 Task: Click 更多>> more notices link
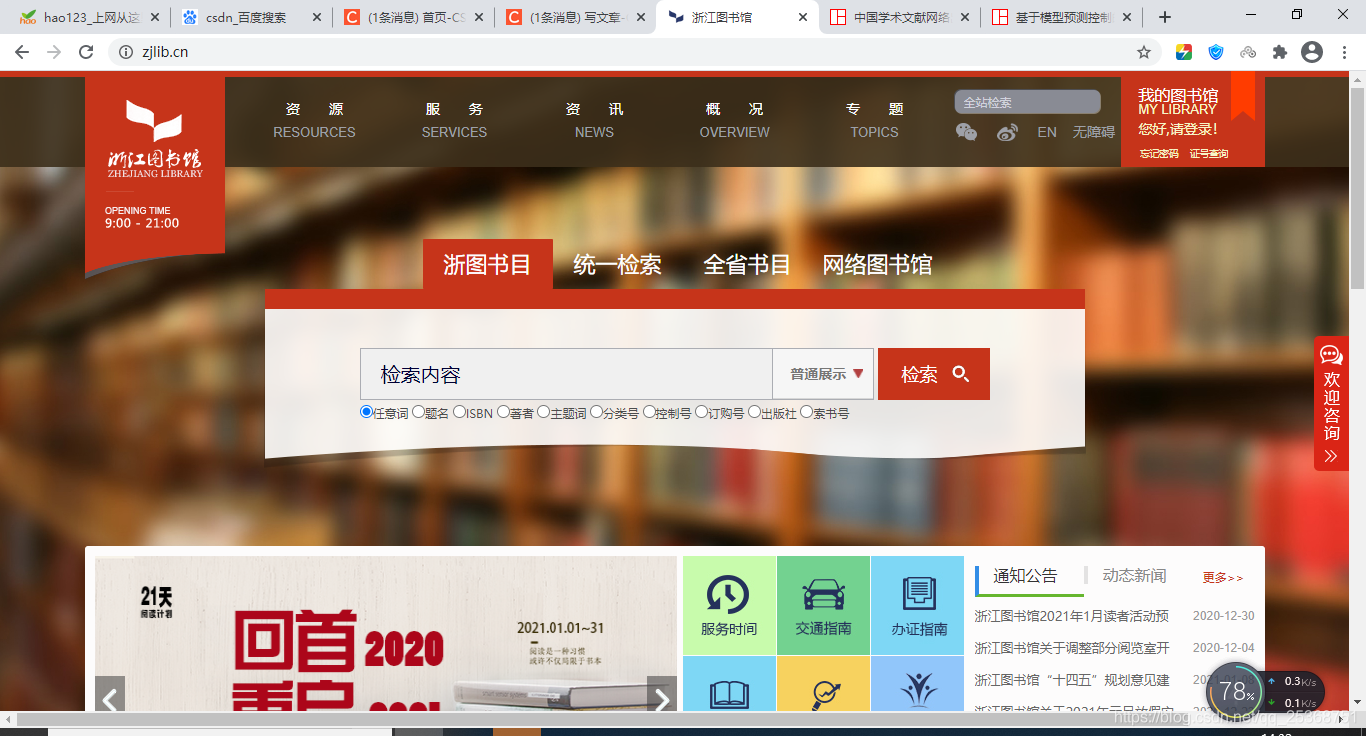pos(1223,578)
